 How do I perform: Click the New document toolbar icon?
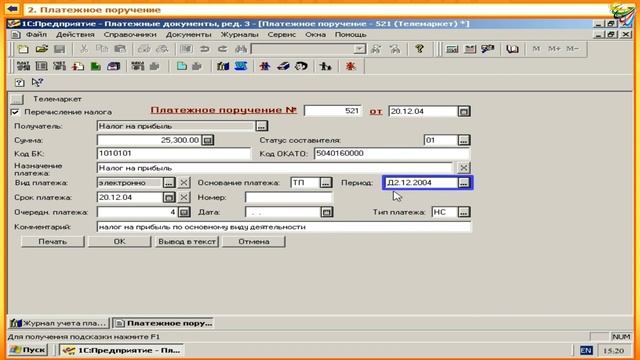tap(23, 49)
